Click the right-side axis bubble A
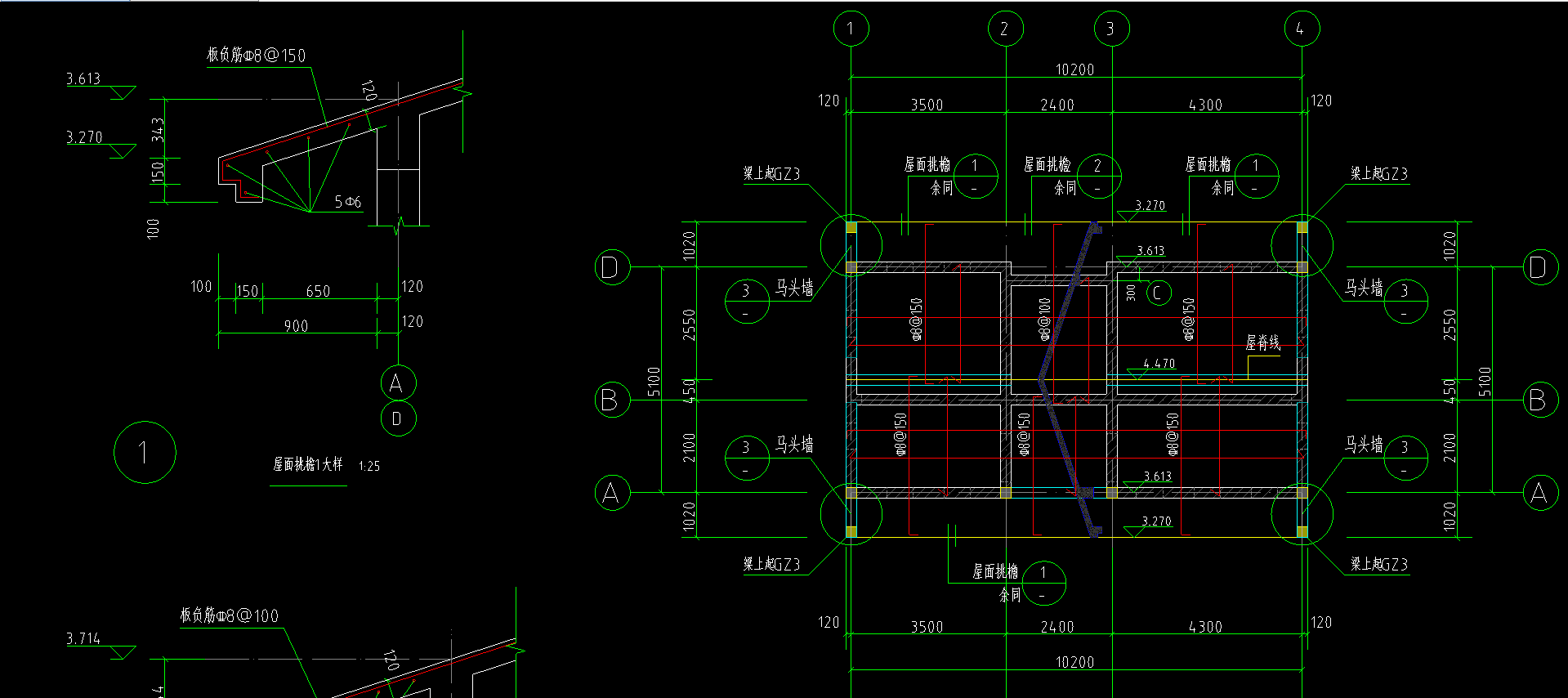Image resolution: width=1568 pixels, height=698 pixels. point(1540,493)
